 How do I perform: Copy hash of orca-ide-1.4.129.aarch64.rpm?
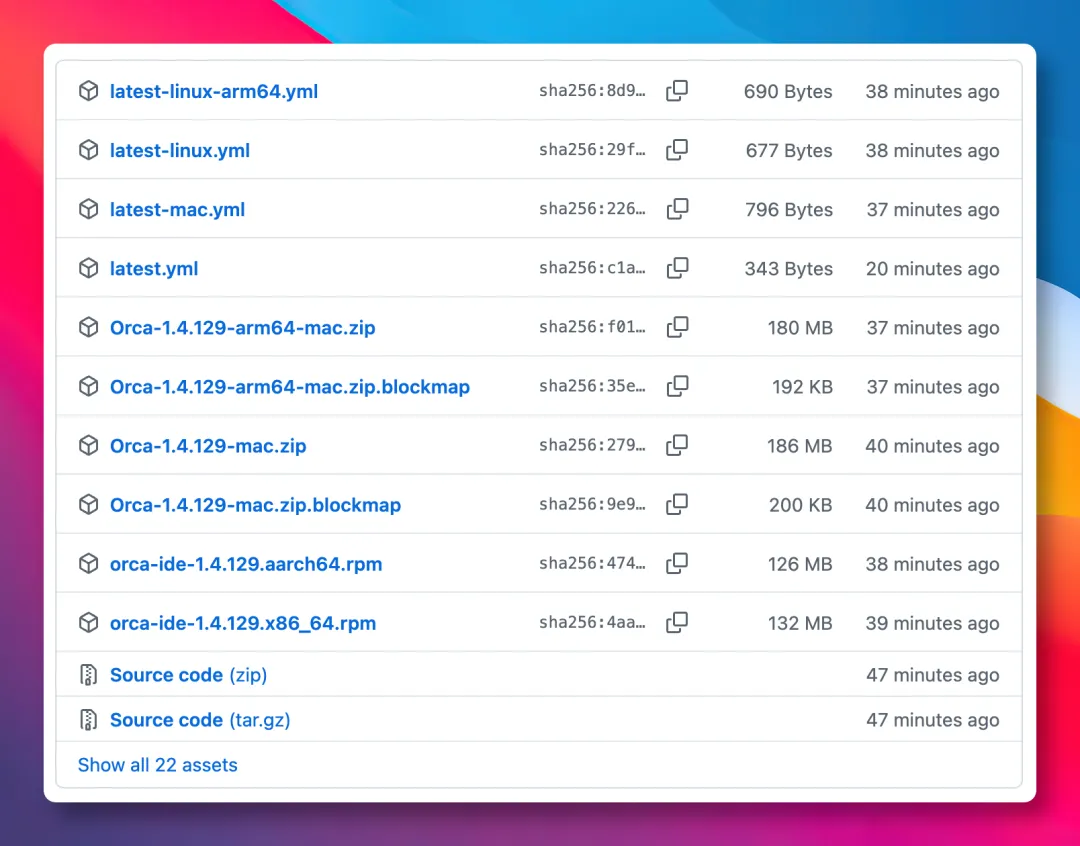coord(677,564)
